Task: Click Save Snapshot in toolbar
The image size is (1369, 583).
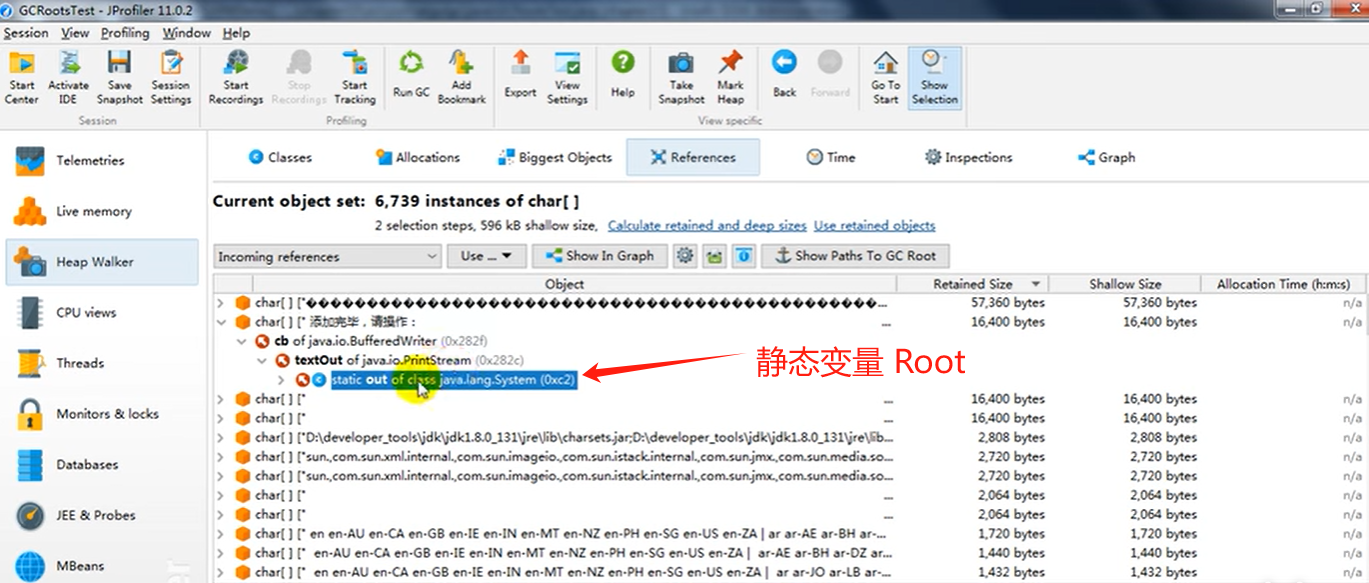Action: click(x=119, y=78)
